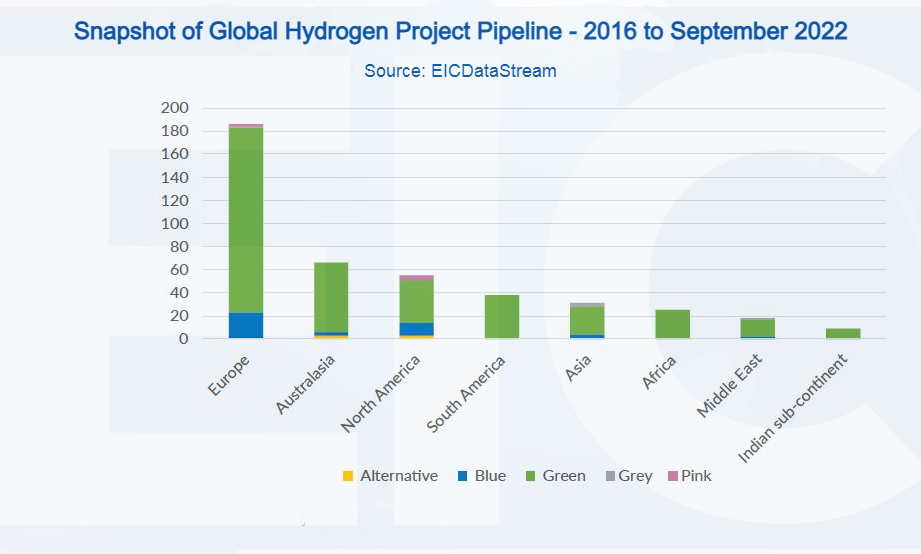Click the chart title about Hydrogen Project Pipeline
Viewport: 921px width, 554px height.
tap(460, 32)
